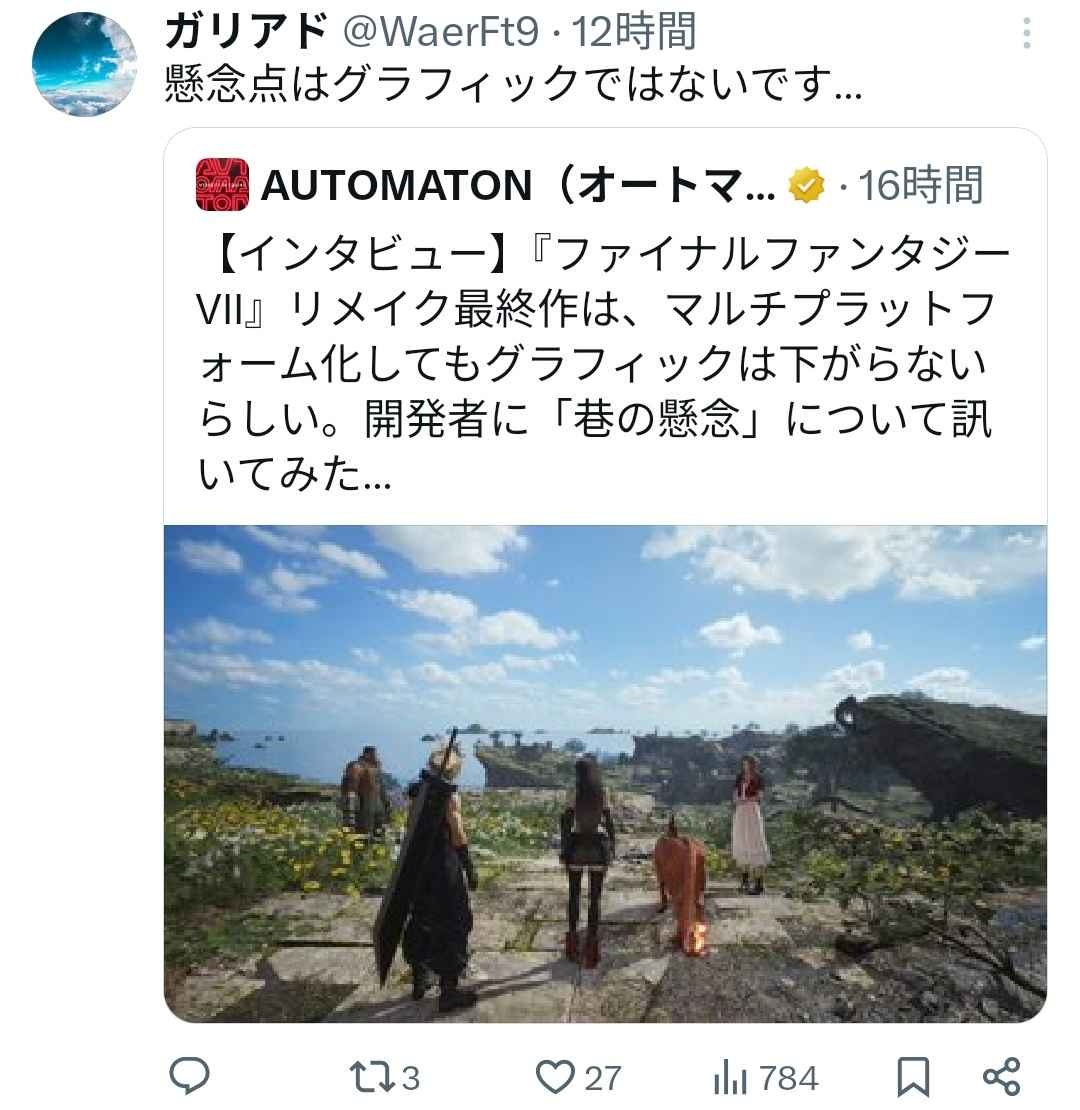Viewport: 1080px width, 1110px height.
Task: Open the AUTOMATON red logo avatar
Action: 222,185
